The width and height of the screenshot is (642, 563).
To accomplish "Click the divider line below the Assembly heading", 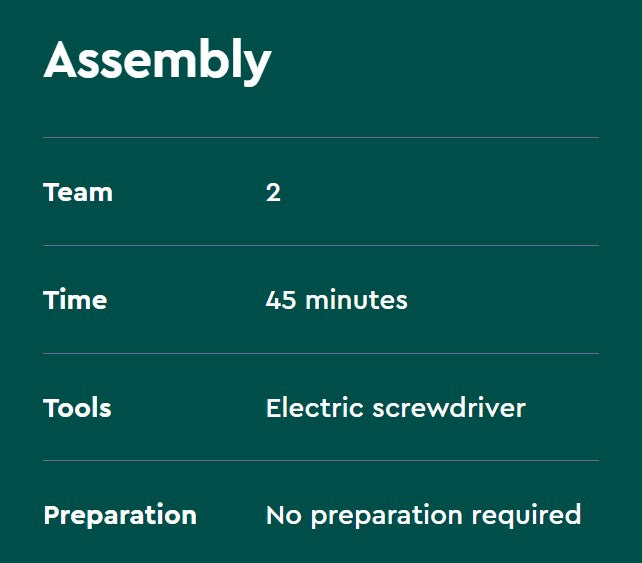I will [320, 138].
